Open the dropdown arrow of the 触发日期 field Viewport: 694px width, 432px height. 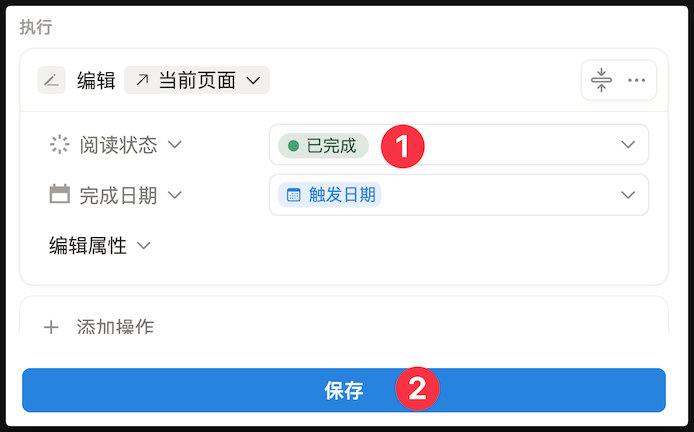628,195
